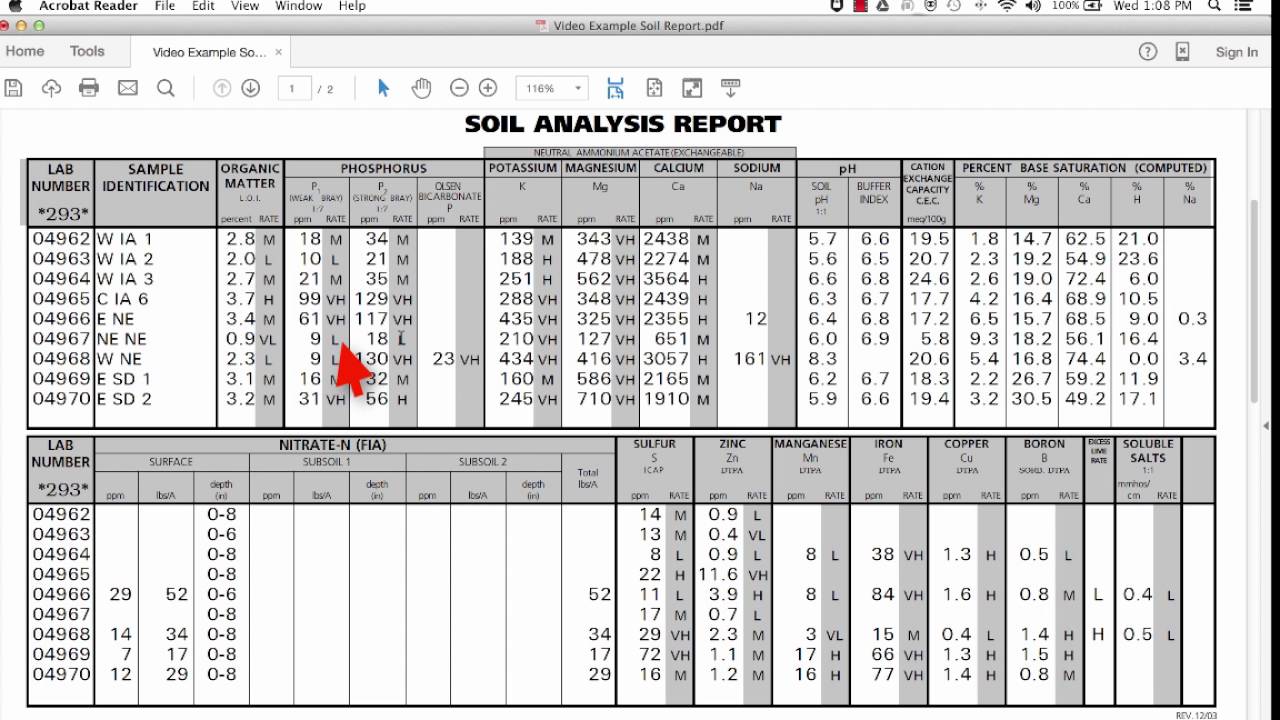
Task: Select the Video Example Soil Report tab
Action: tap(208, 52)
